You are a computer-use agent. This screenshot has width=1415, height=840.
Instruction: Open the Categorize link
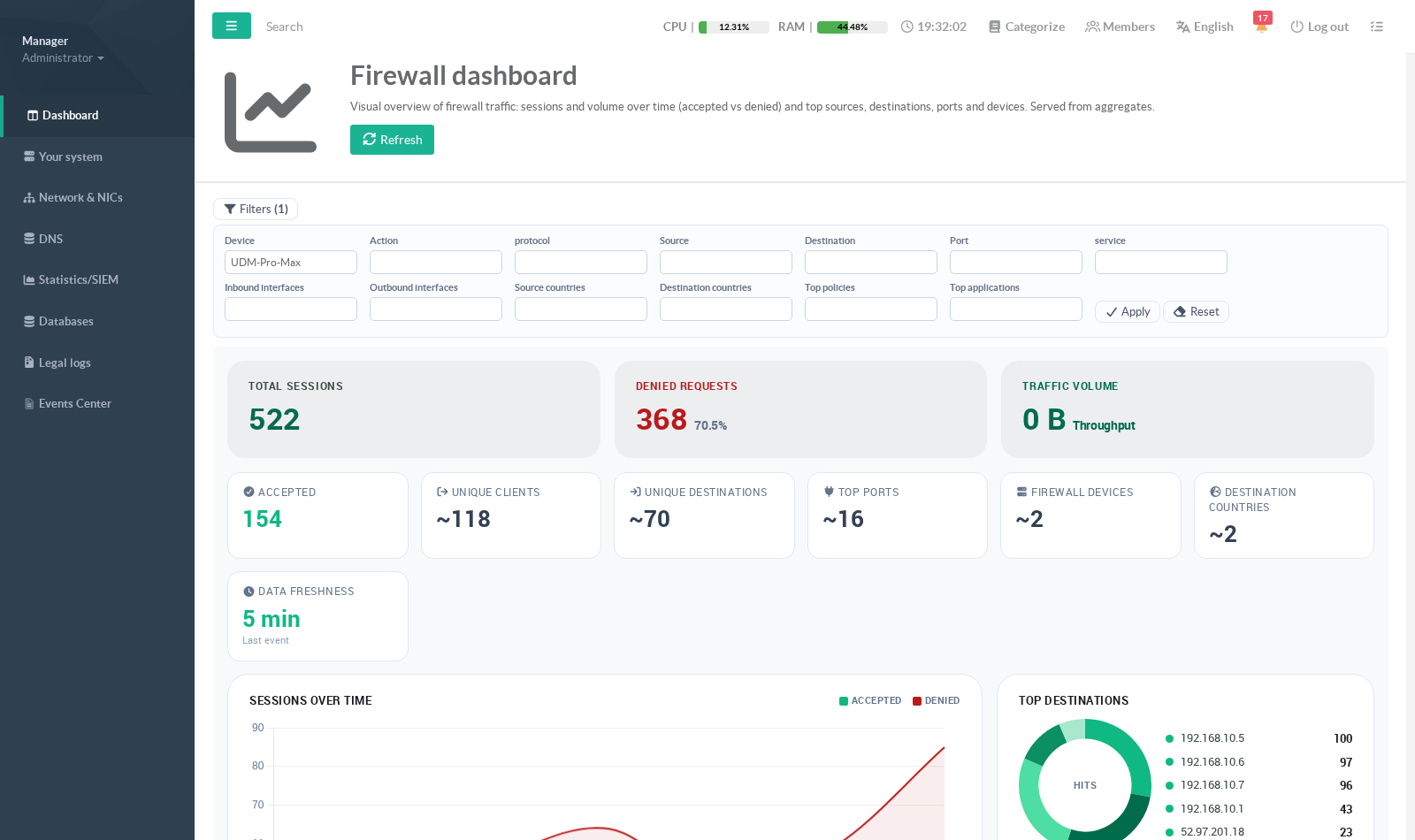coord(1027,27)
